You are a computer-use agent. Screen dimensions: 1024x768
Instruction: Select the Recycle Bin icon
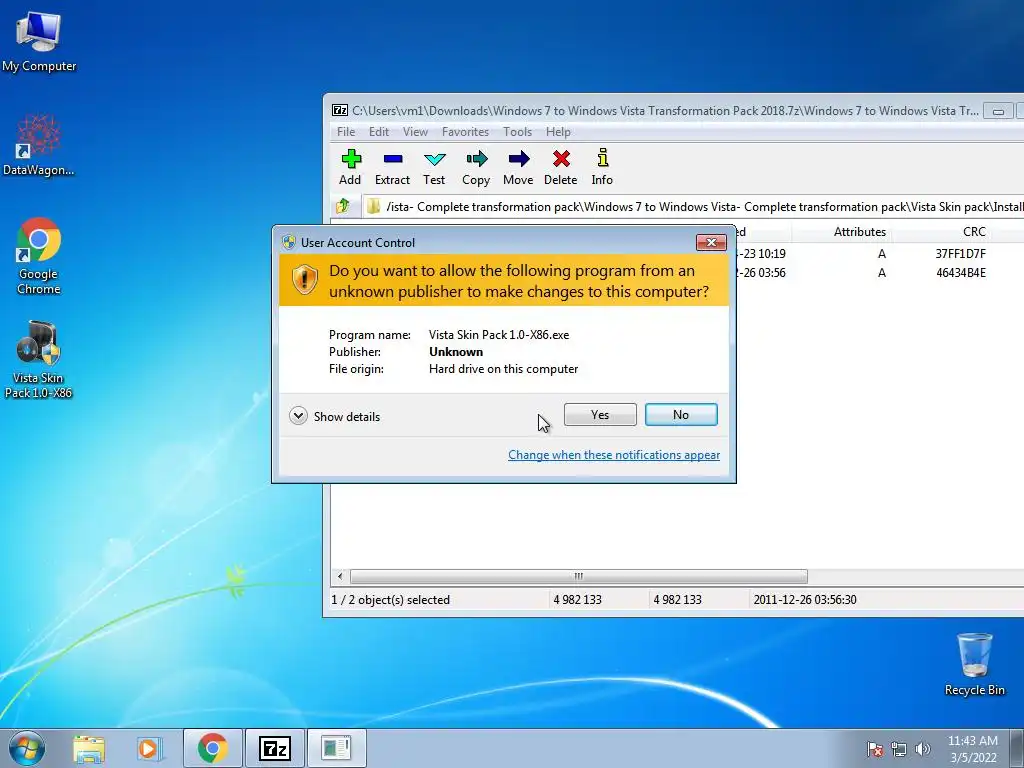974,664
